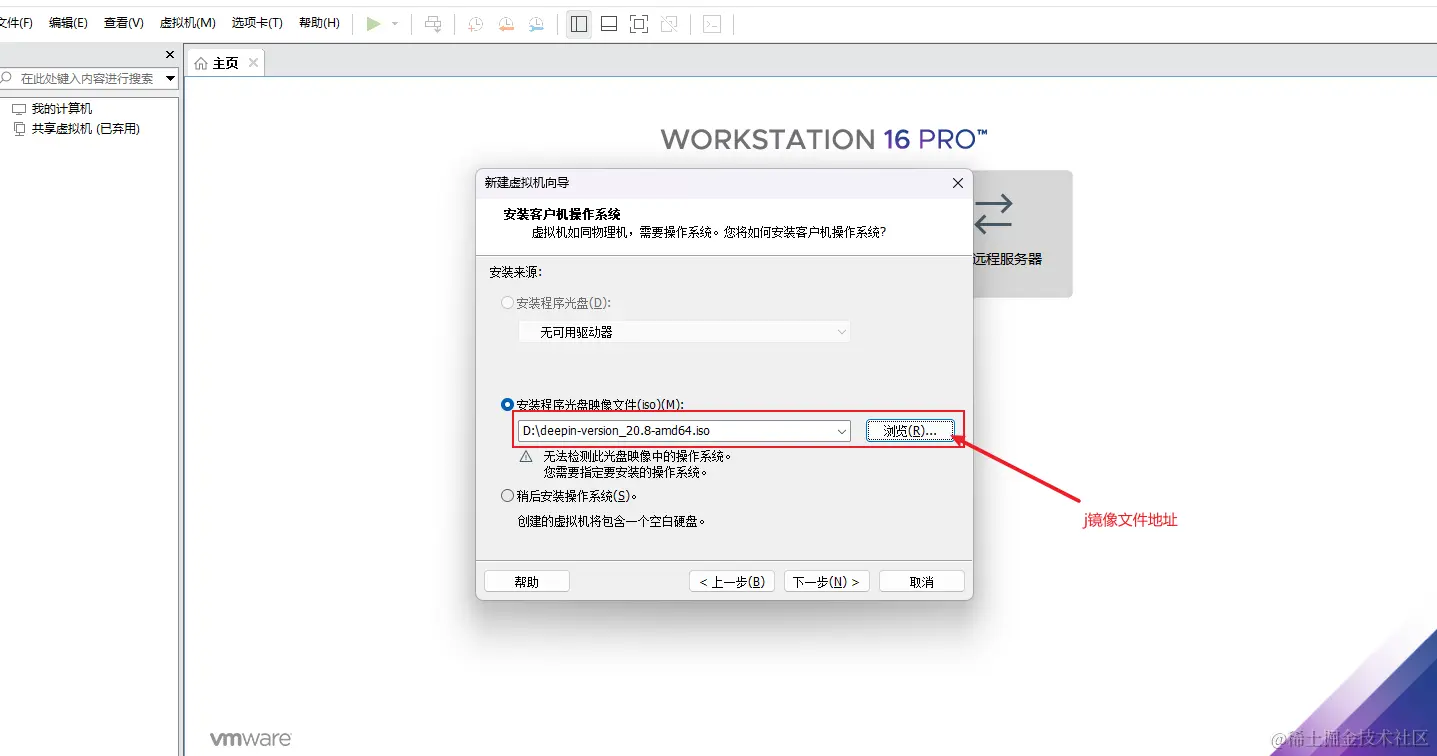
Task: Click the 安装客户机操作系统 heading text
Action: 562,214
